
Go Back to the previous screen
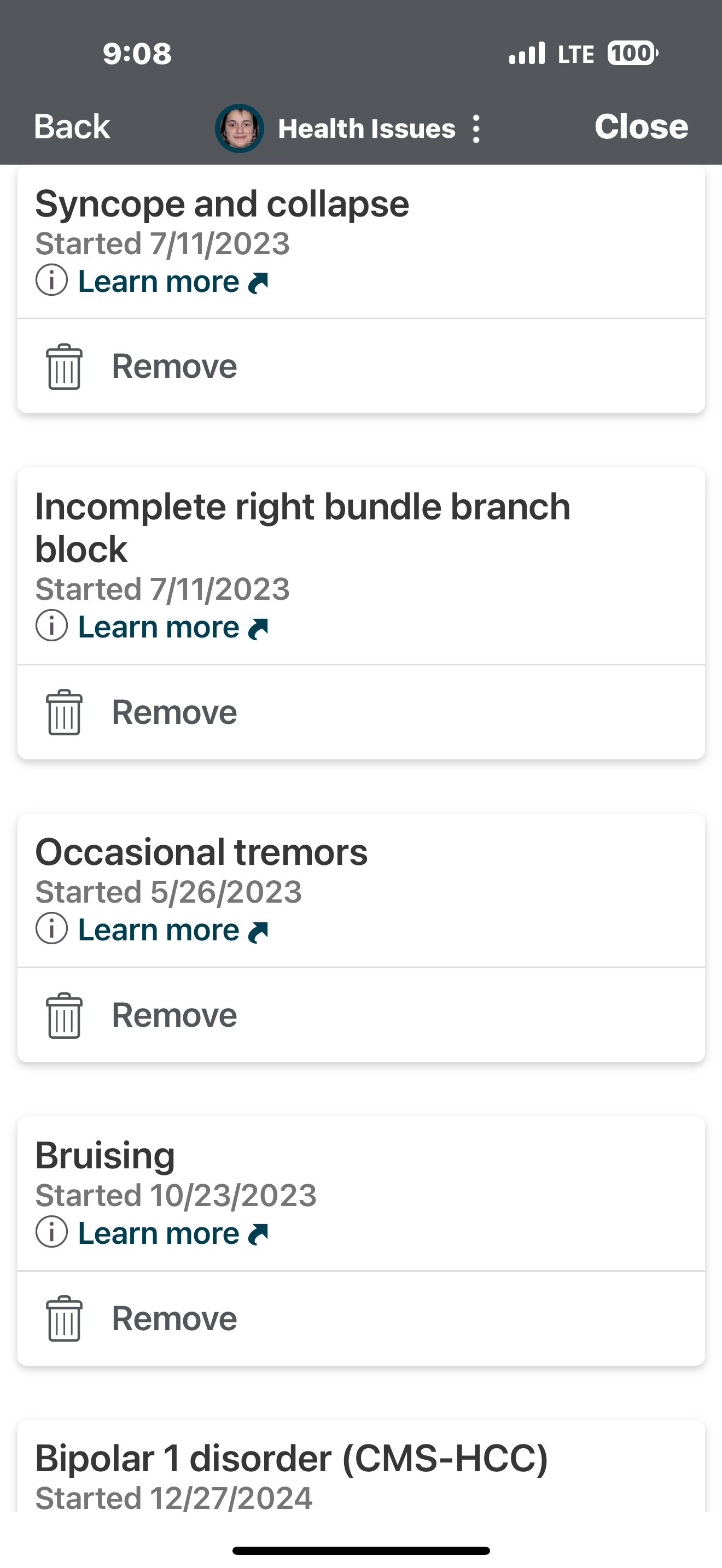tap(72, 127)
